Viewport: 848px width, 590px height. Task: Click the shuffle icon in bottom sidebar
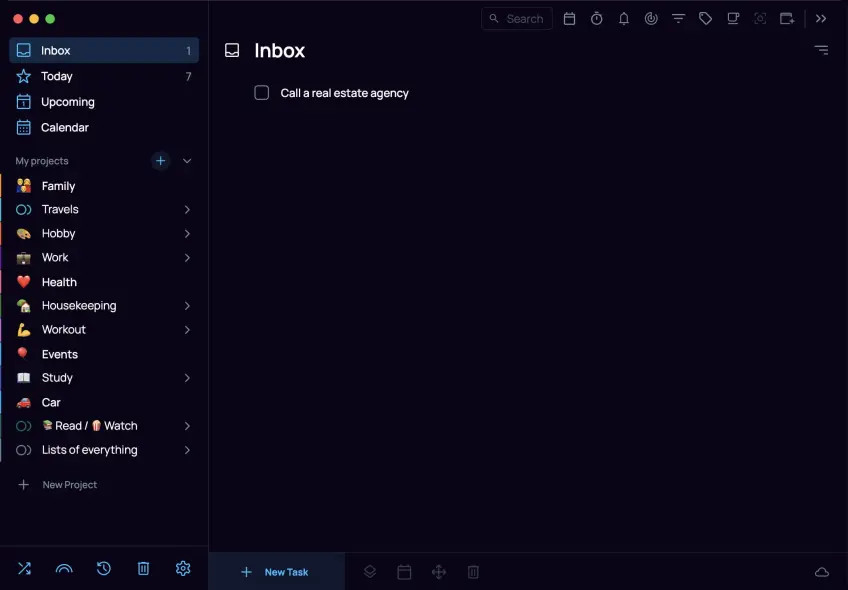[x=24, y=569]
